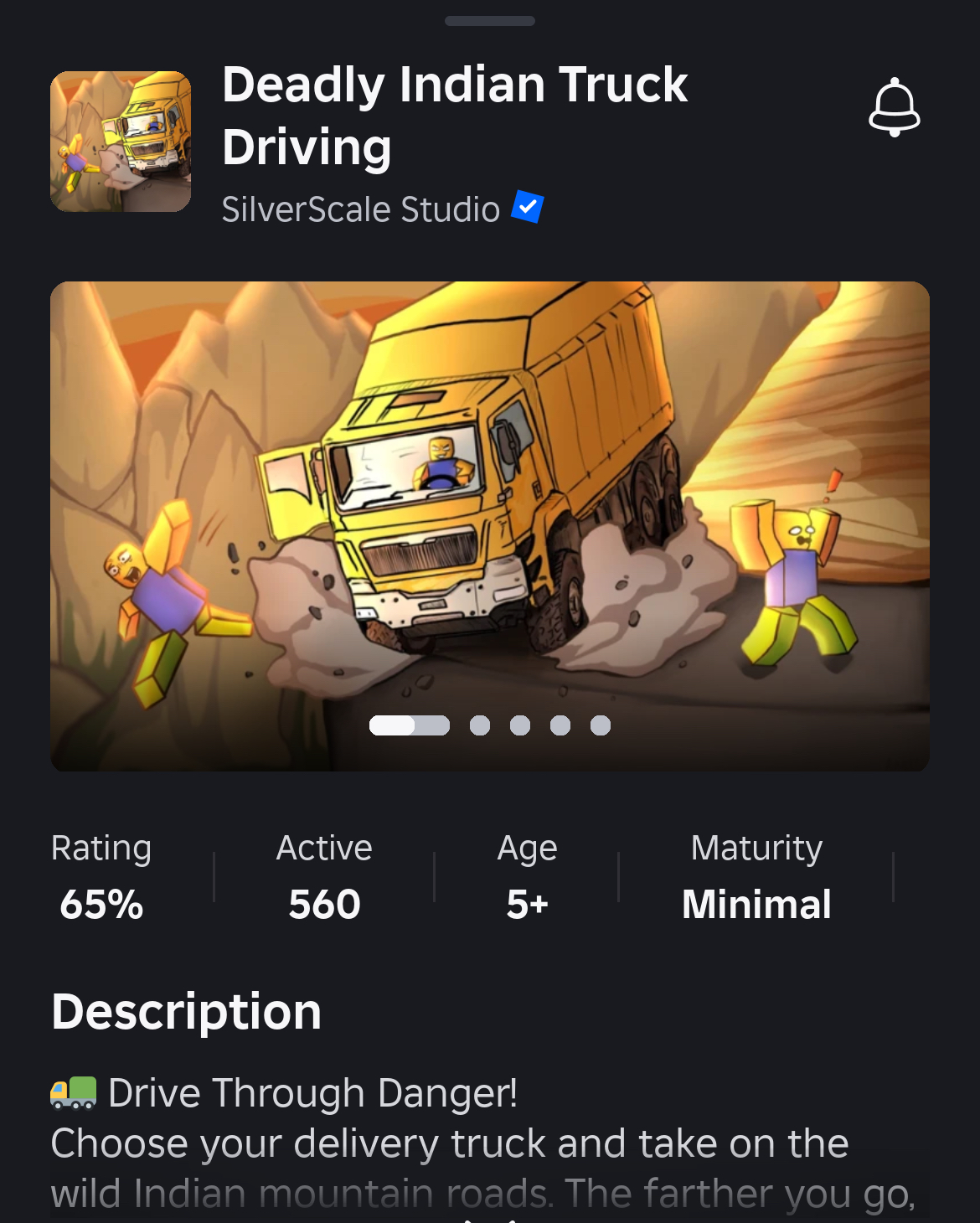Jump to fifth carousel dot
This screenshot has width=980, height=1223.
pyautogui.click(x=601, y=725)
